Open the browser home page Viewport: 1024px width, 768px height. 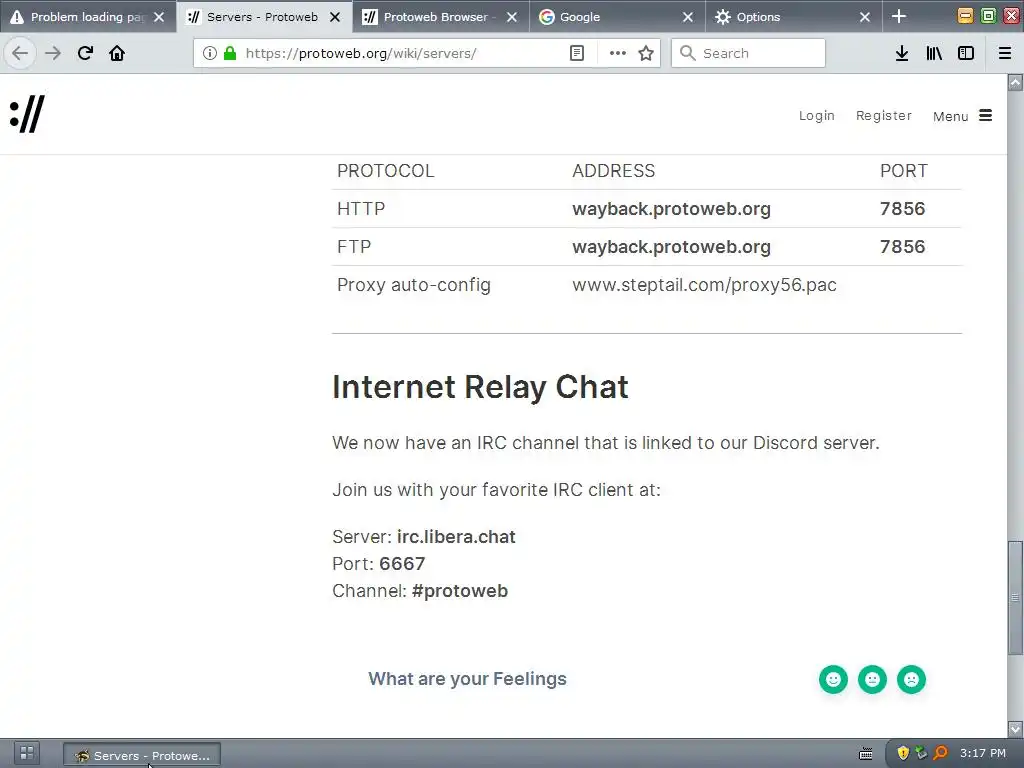[117, 53]
